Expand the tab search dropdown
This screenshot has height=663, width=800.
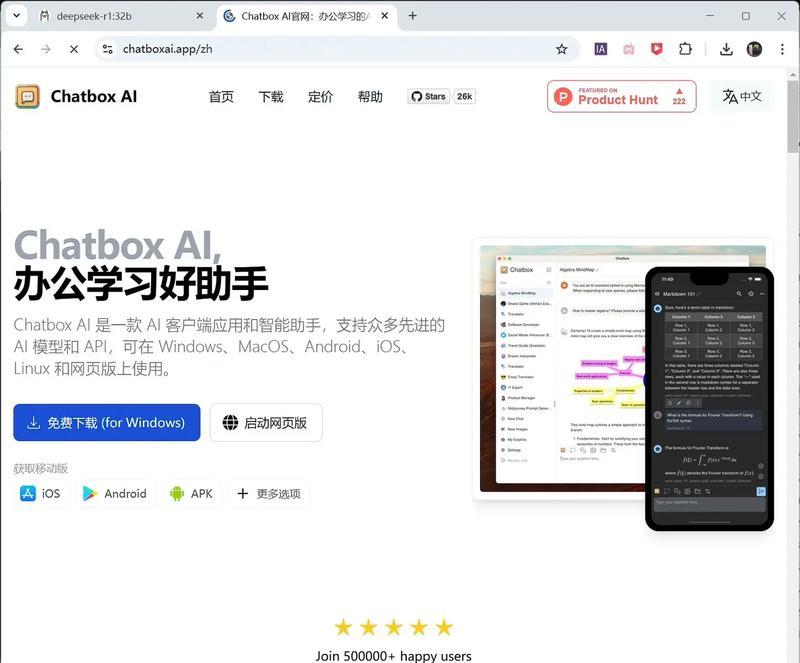point(16,16)
